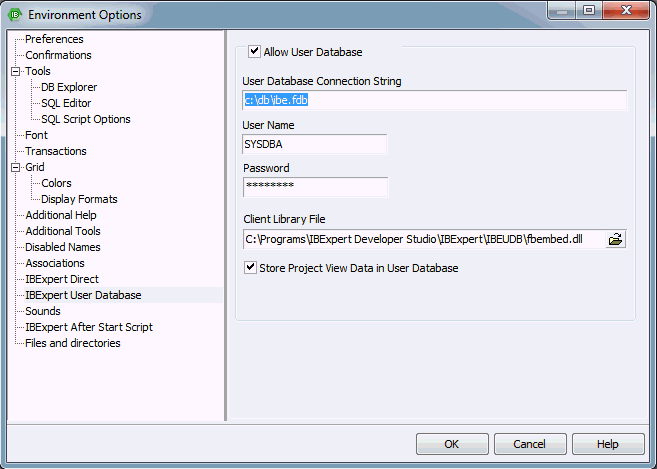Image resolution: width=657 pixels, height=469 pixels.
Task: Open the SQL Editor options page
Action: click(x=66, y=103)
